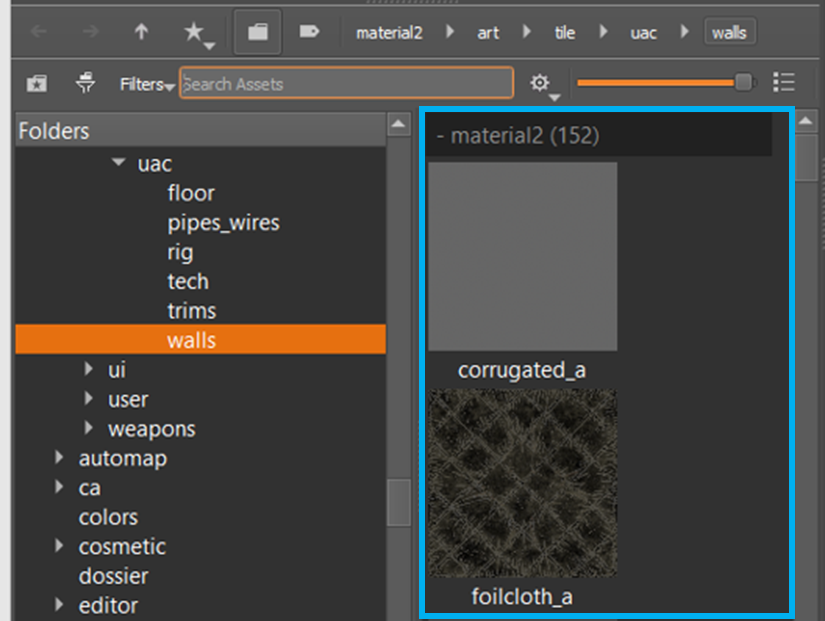
Task: Expand the user folder
Action: click(88, 398)
